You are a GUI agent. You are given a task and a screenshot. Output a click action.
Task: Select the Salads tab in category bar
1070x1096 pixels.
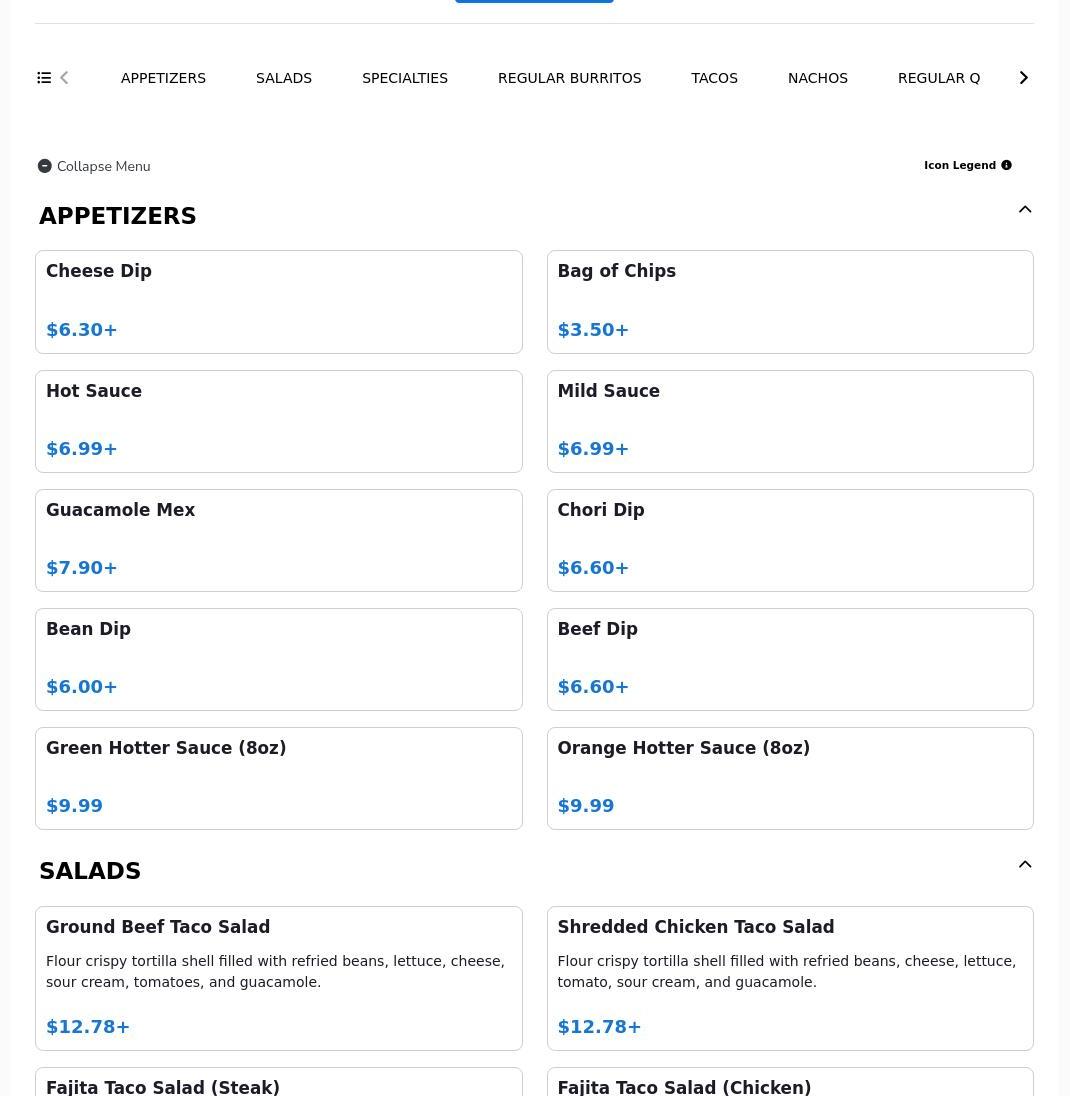tap(284, 78)
